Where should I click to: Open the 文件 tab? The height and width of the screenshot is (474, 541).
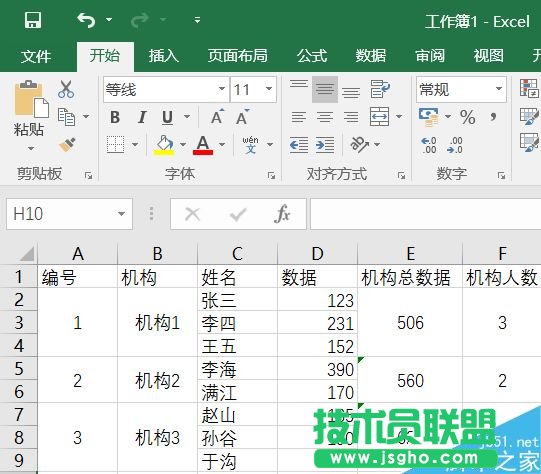click(36, 56)
